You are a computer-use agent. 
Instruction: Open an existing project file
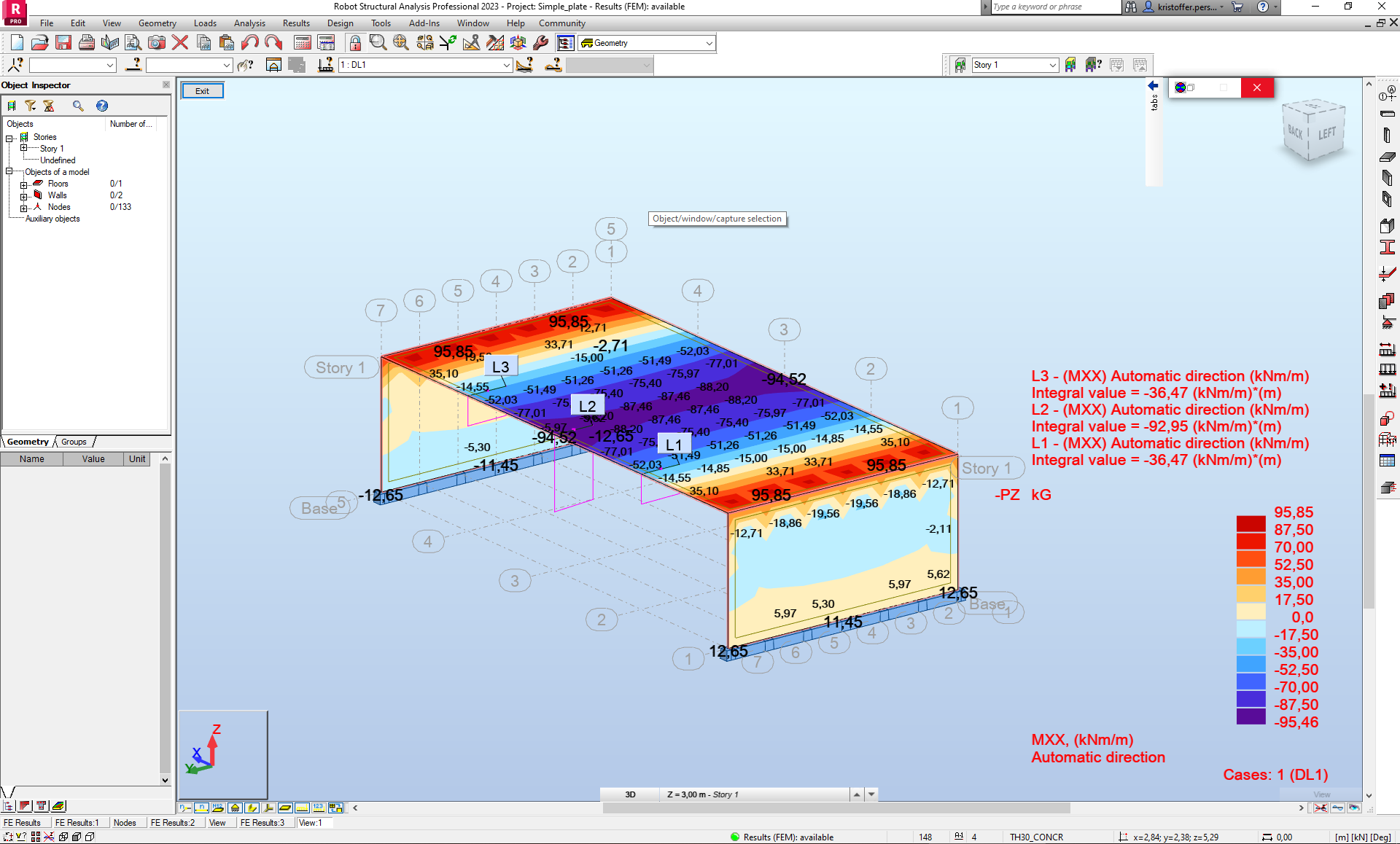click(40, 42)
